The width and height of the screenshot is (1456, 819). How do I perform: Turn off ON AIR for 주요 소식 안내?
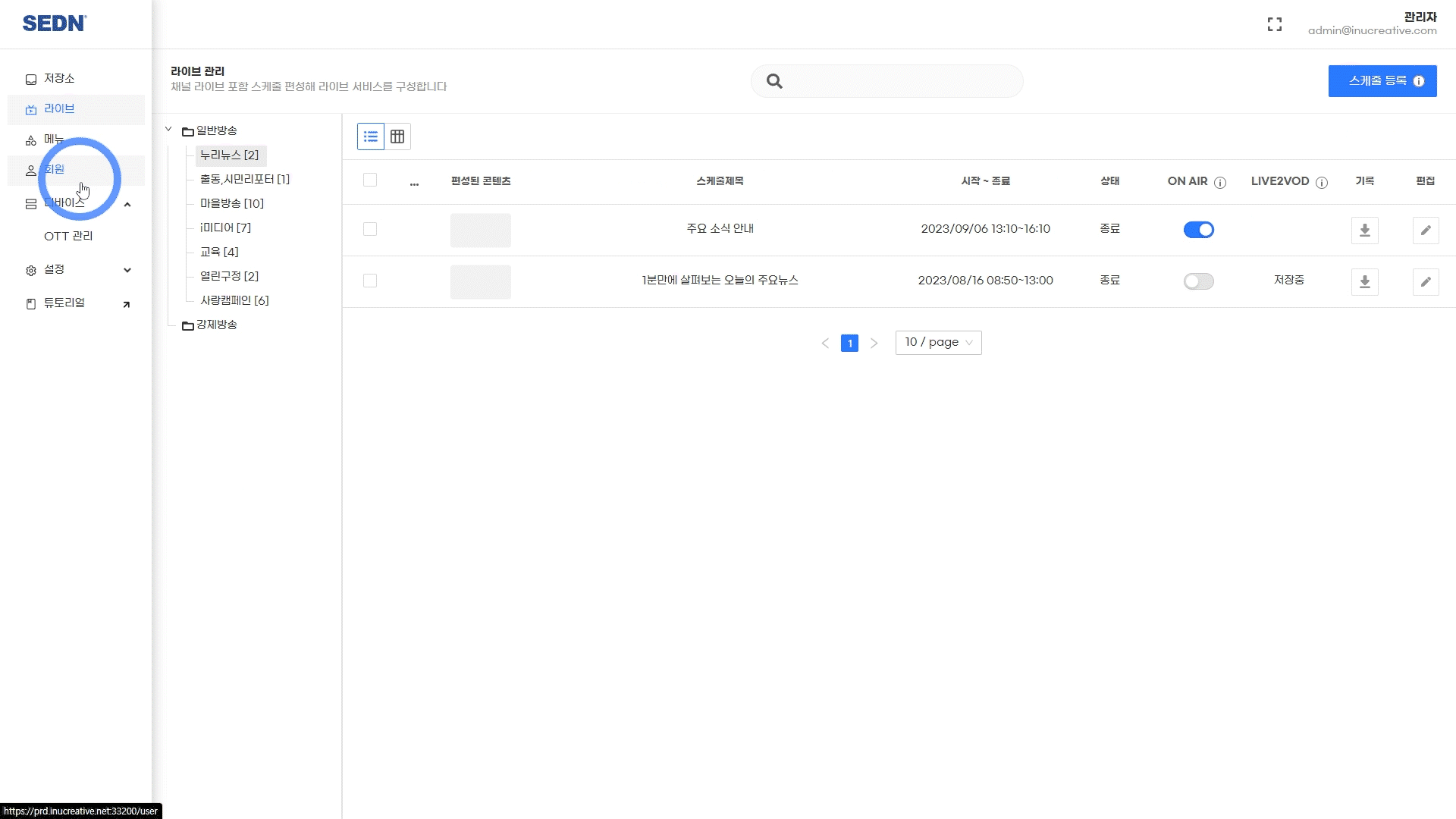[x=1198, y=230]
